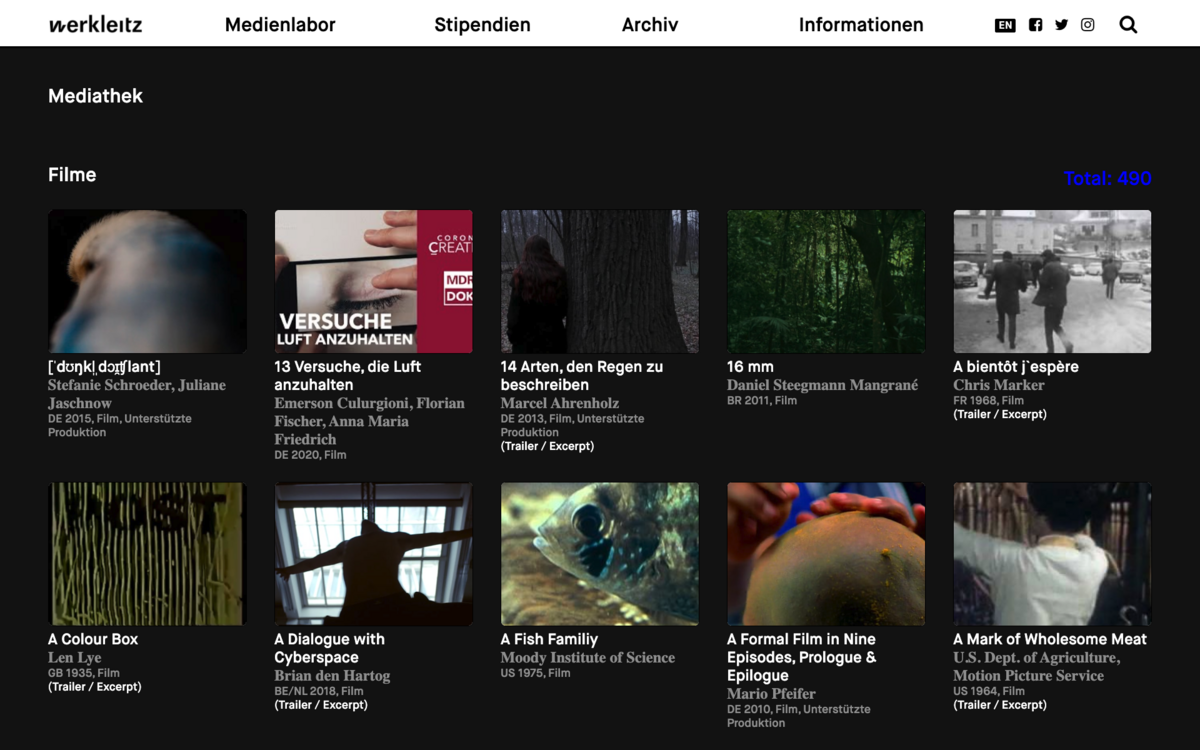Open the A Mark of Wholesome Meat title
Screen dimensions: 1200x750
tap(1050, 639)
